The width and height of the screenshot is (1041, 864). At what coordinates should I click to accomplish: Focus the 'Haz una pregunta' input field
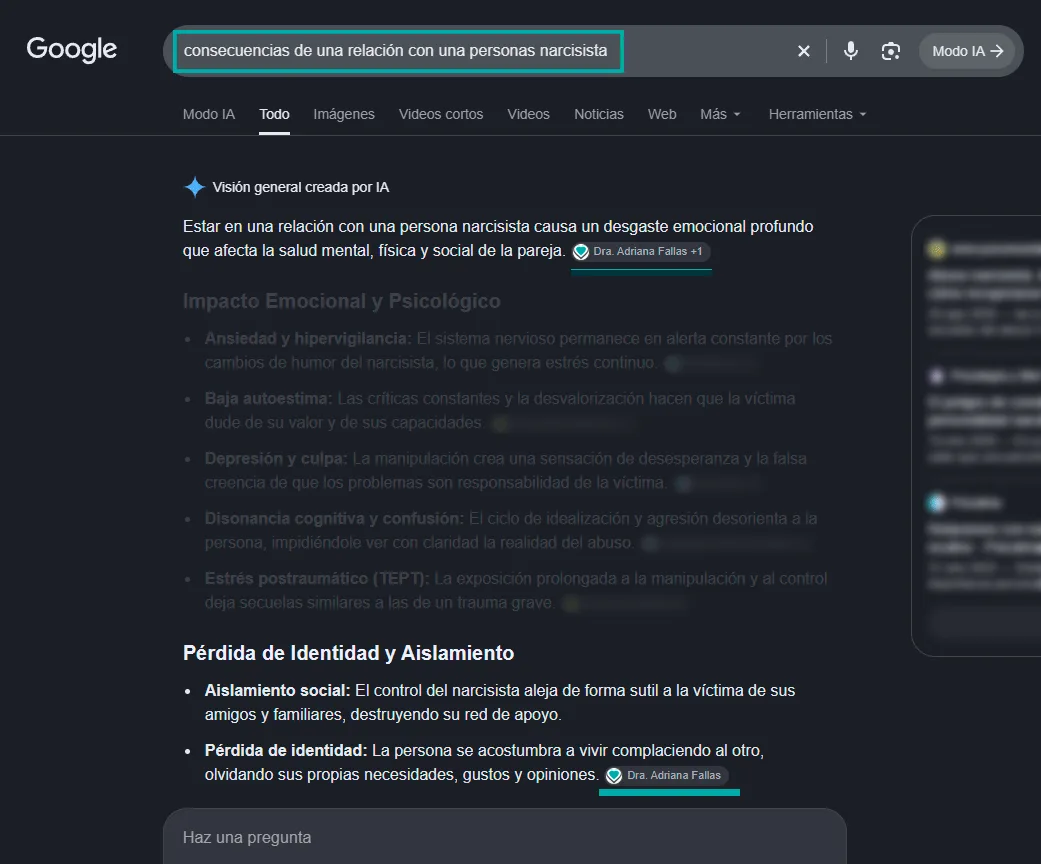coord(505,837)
